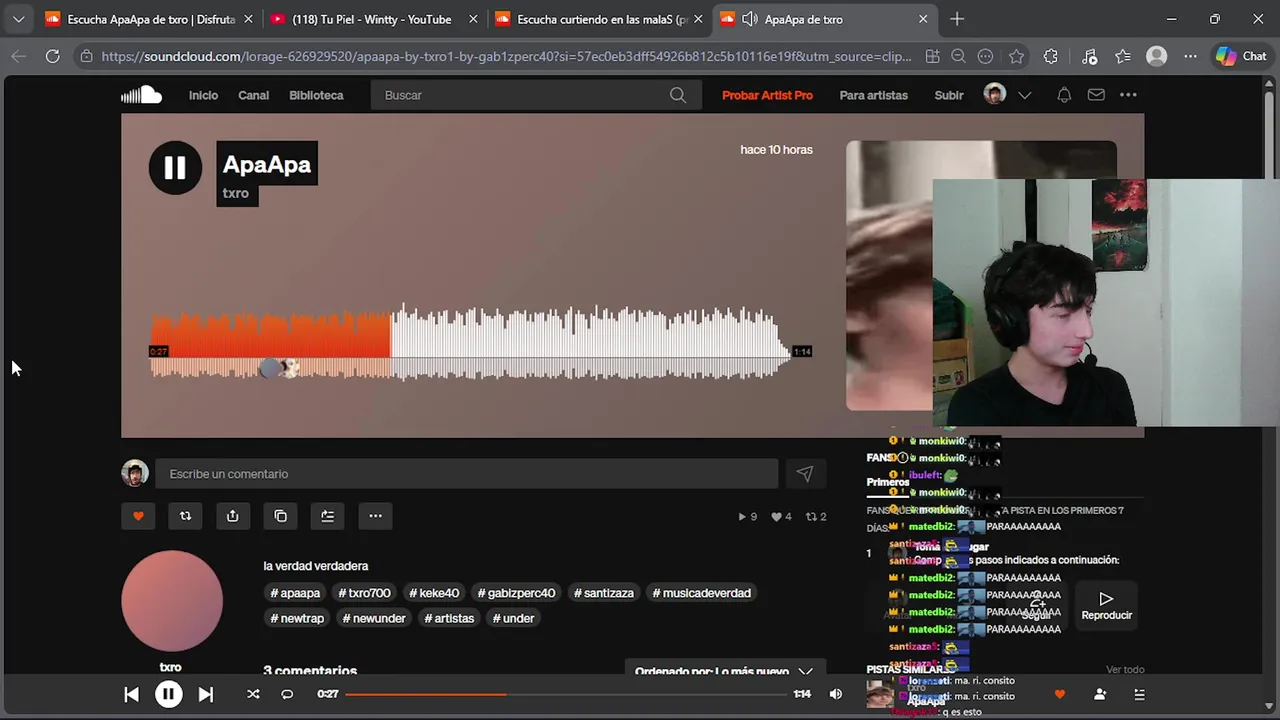Open the #keke40 tag
Screen dimensions: 1280x720
click(434, 593)
